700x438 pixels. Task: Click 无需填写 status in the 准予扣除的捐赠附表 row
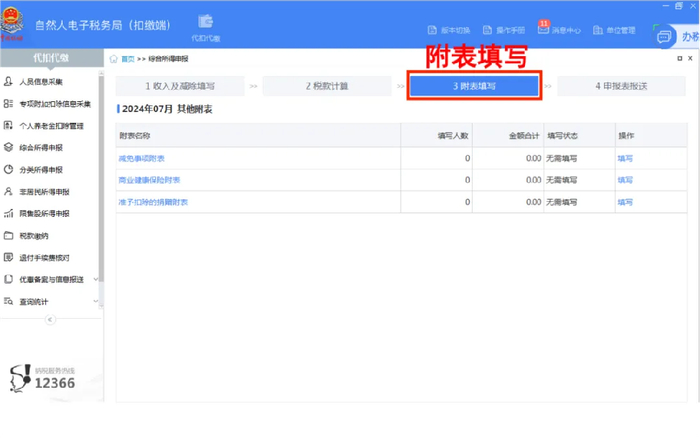(x=562, y=202)
